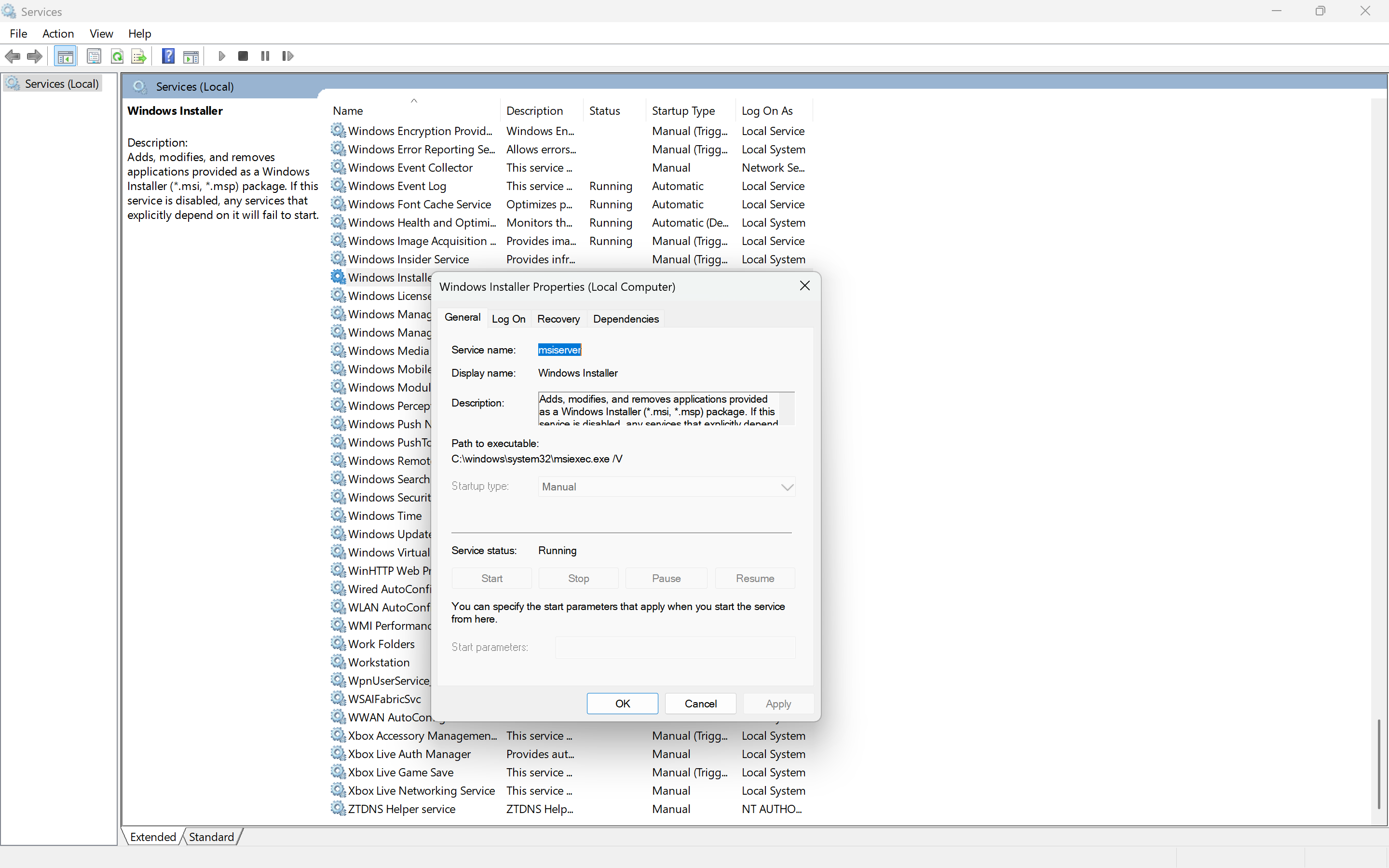Click the green Refresh toolbar icon
The width and height of the screenshot is (1389, 868).
117,56
